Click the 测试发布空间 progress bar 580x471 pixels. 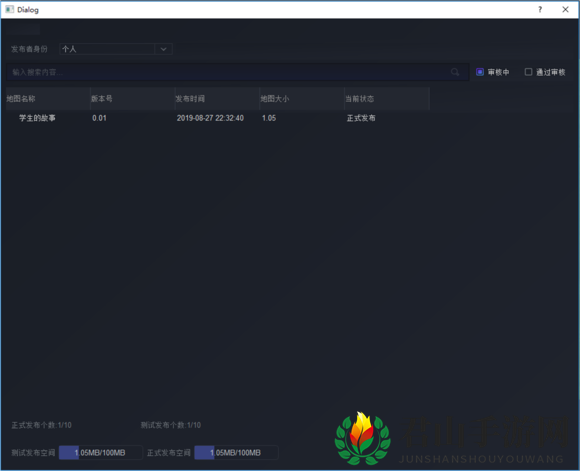pyautogui.click(x=101, y=453)
